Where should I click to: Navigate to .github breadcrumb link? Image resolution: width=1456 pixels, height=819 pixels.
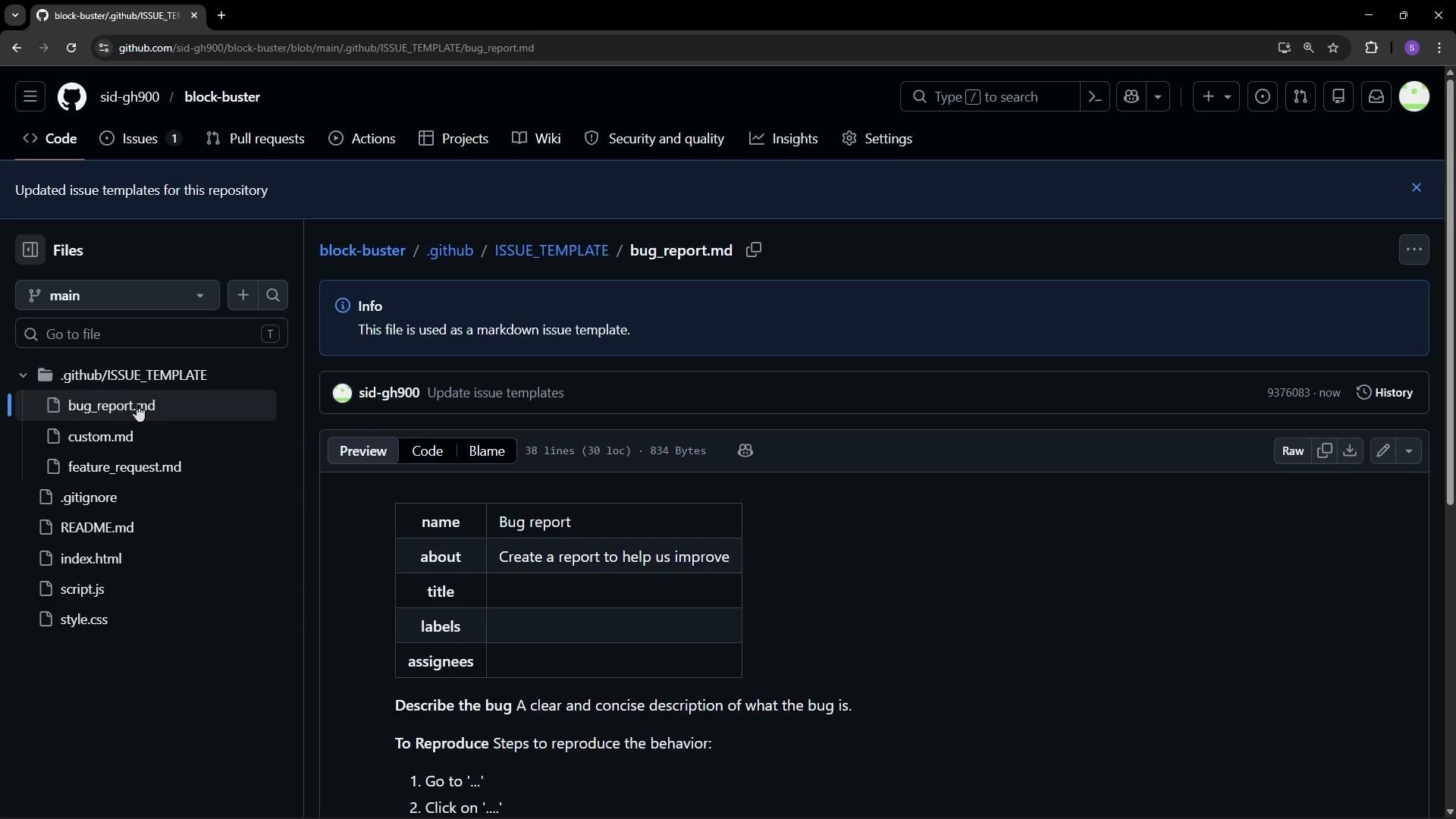click(x=450, y=250)
